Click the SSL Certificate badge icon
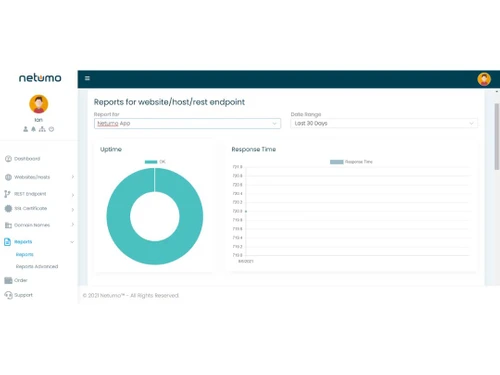Screen dimensions: 500x375 pyautogui.click(x=8, y=208)
